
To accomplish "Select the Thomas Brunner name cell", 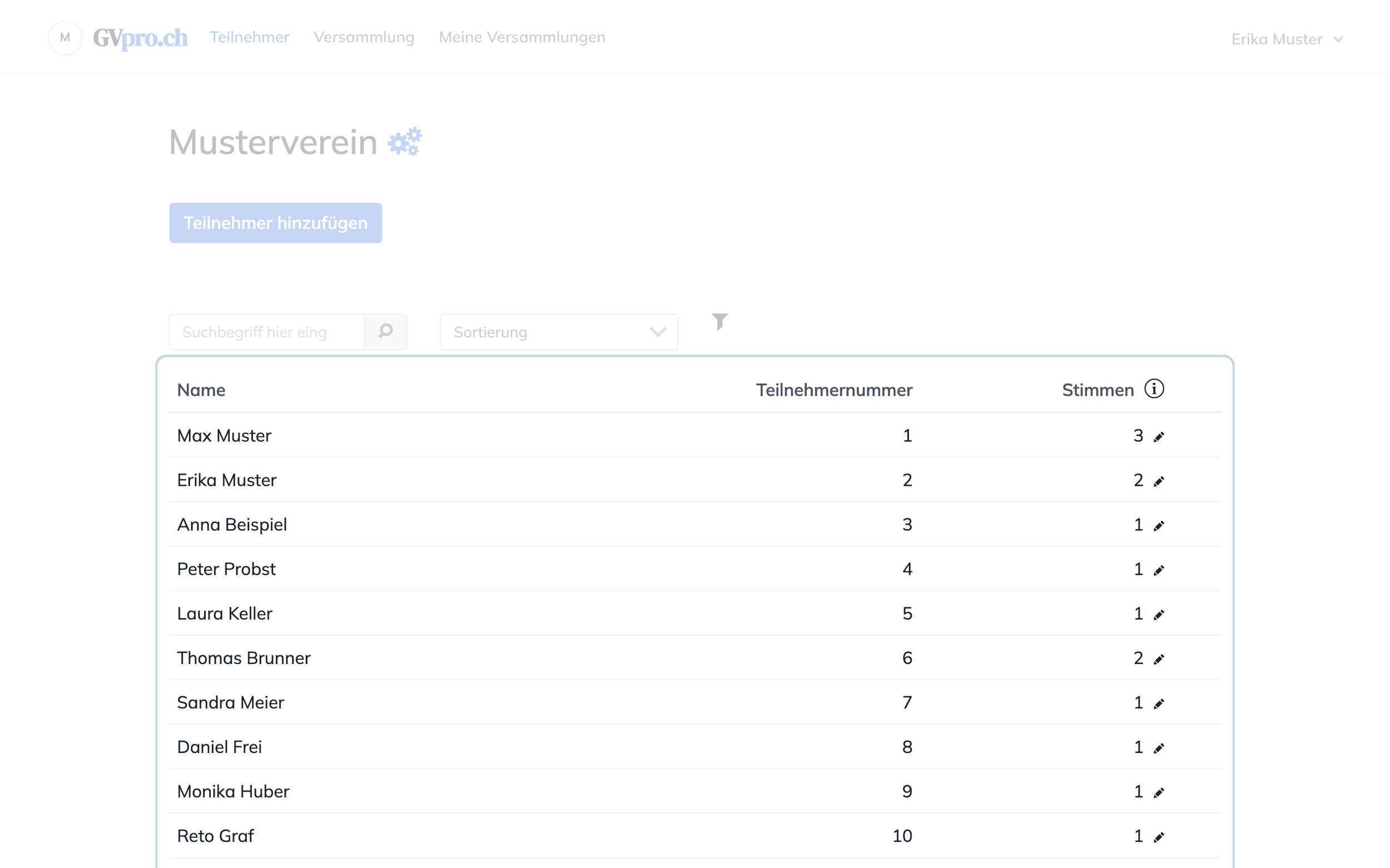I will (x=244, y=658).
